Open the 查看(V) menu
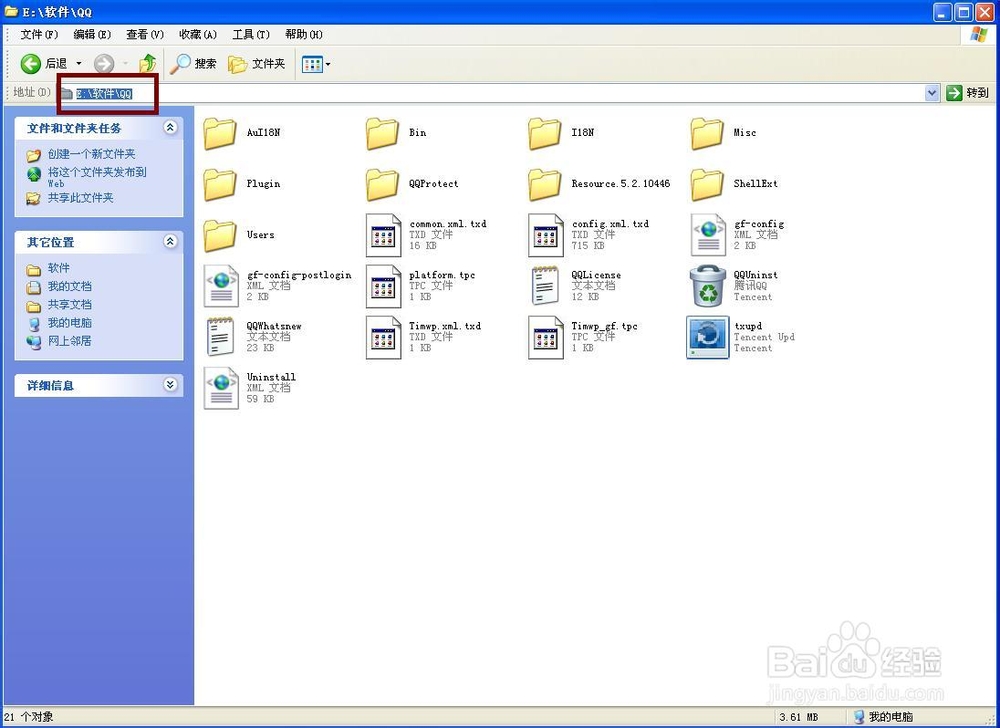Viewport: 1000px width, 728px height. click(x=145, y=34)
